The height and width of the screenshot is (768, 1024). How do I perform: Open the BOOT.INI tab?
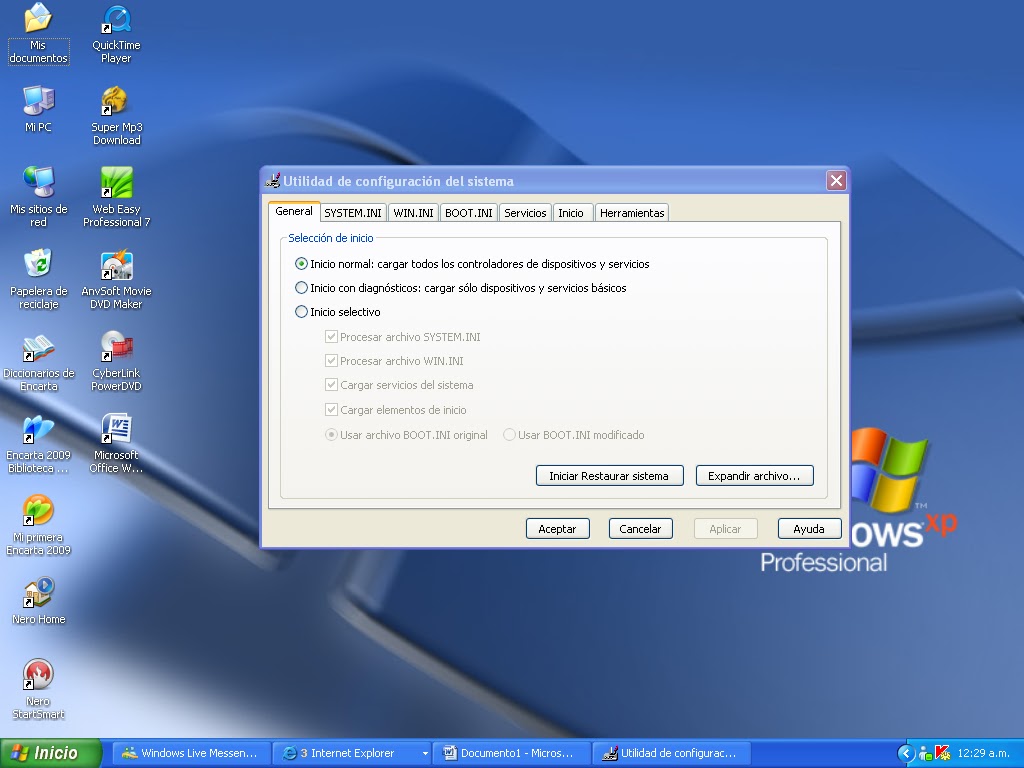click(468, 212)
